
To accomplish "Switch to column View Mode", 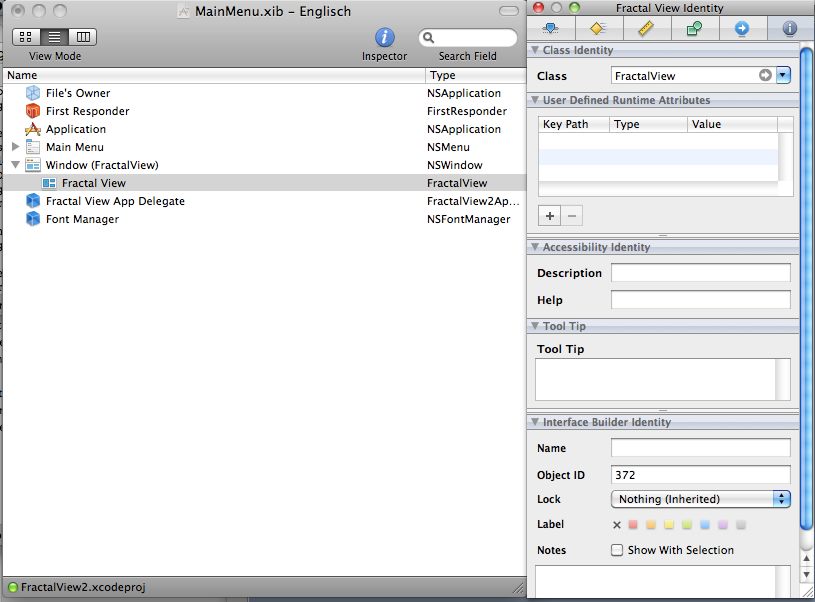I will [82, 37].
